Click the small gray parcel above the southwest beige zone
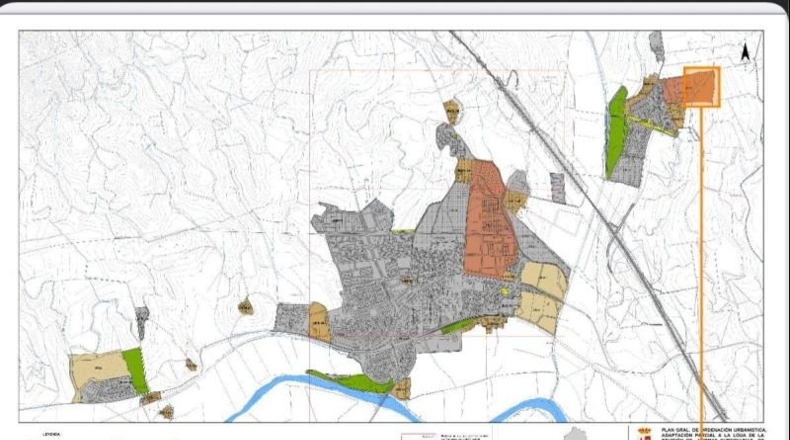790x440 pixels. [x=142, y=321]
